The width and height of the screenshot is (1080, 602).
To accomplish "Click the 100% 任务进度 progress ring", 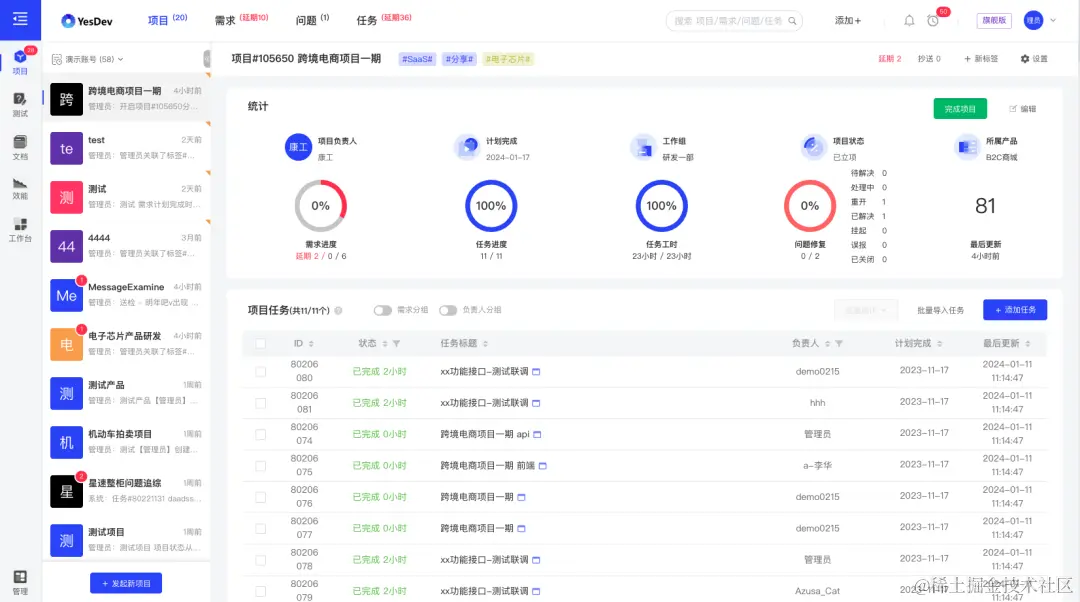I will pos(493,206).
